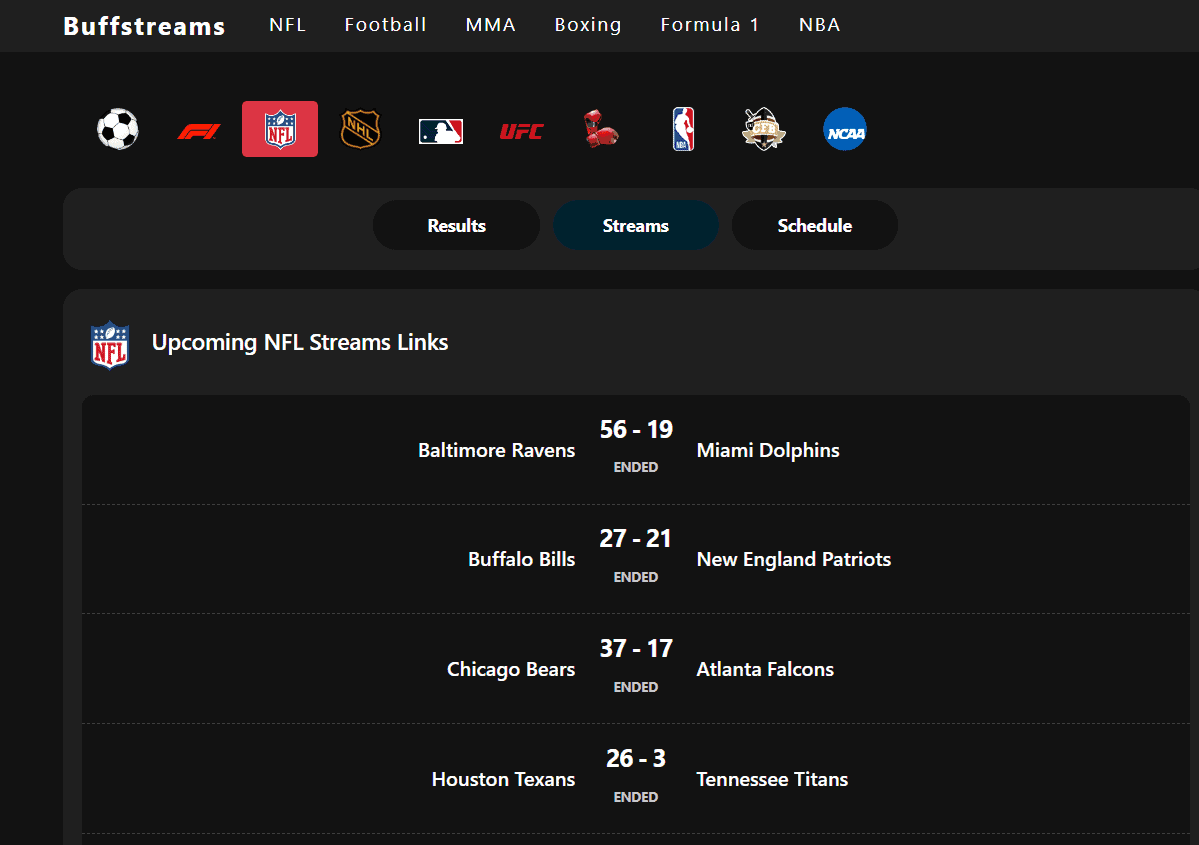Open the MLB logo category
The image size is (1199, 845).
[x=441, y=132]
